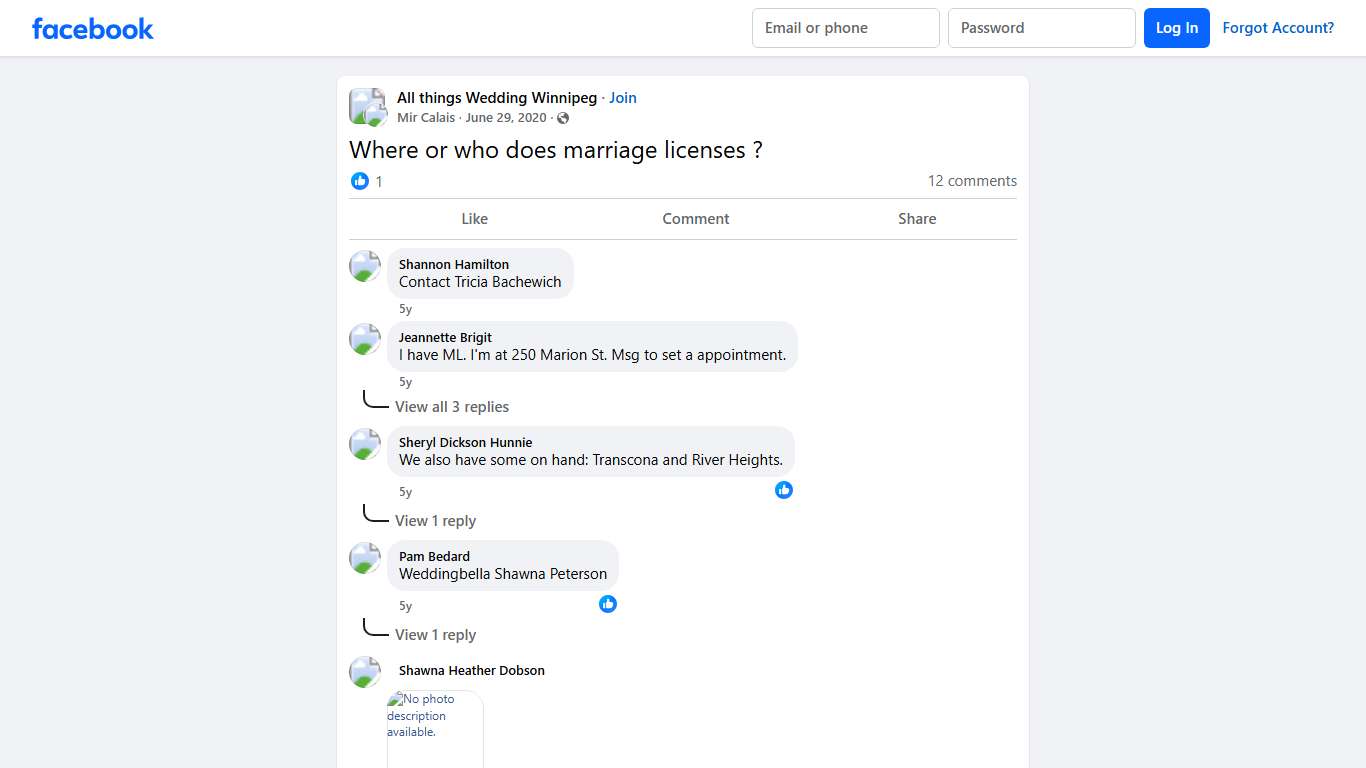Click the like reaction on Pam Bedard's comment
The width and height of the screenshot is (1366, 768).
tap(608, 604)
